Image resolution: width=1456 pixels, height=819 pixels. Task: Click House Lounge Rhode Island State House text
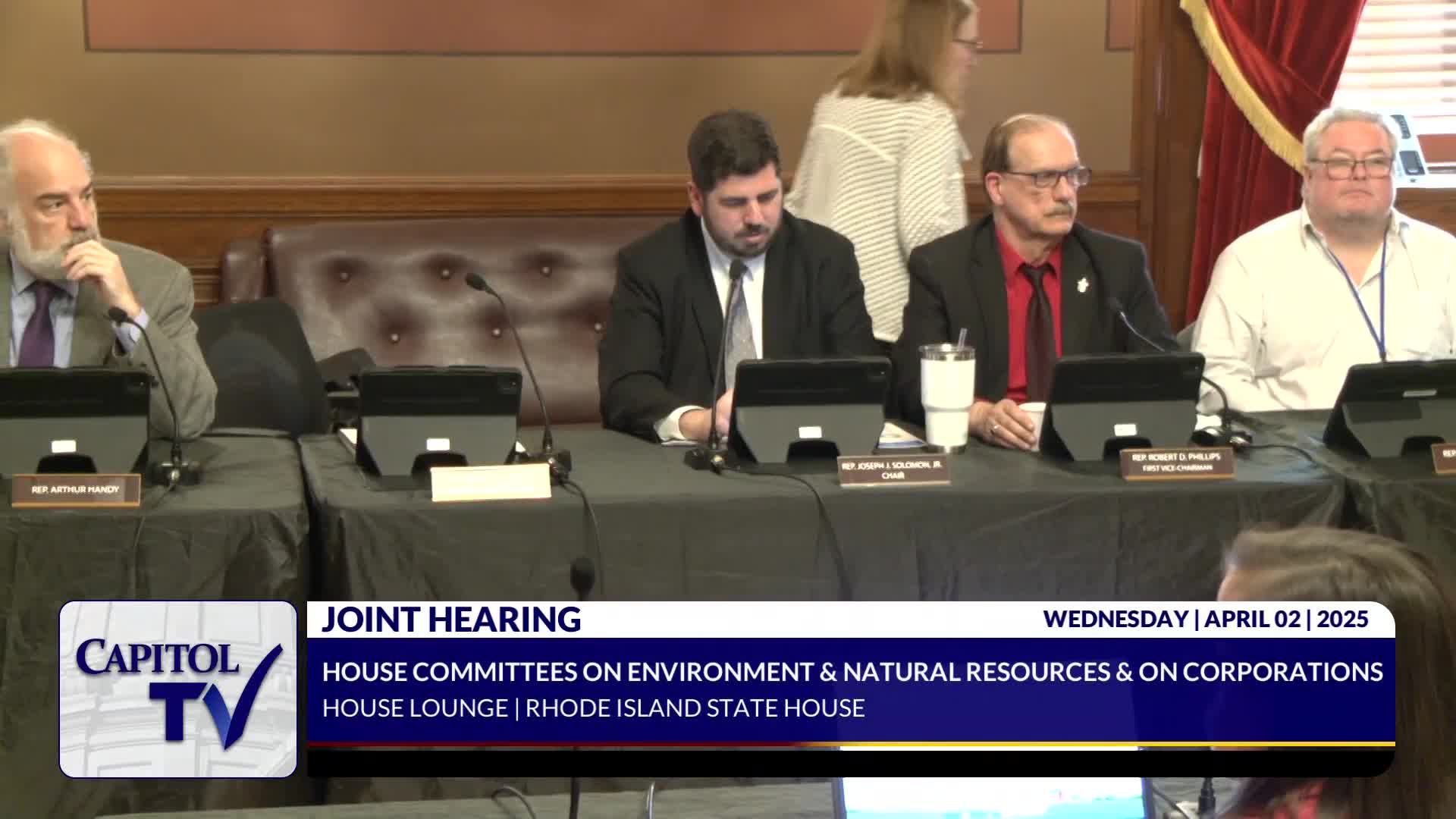(593, 708)
